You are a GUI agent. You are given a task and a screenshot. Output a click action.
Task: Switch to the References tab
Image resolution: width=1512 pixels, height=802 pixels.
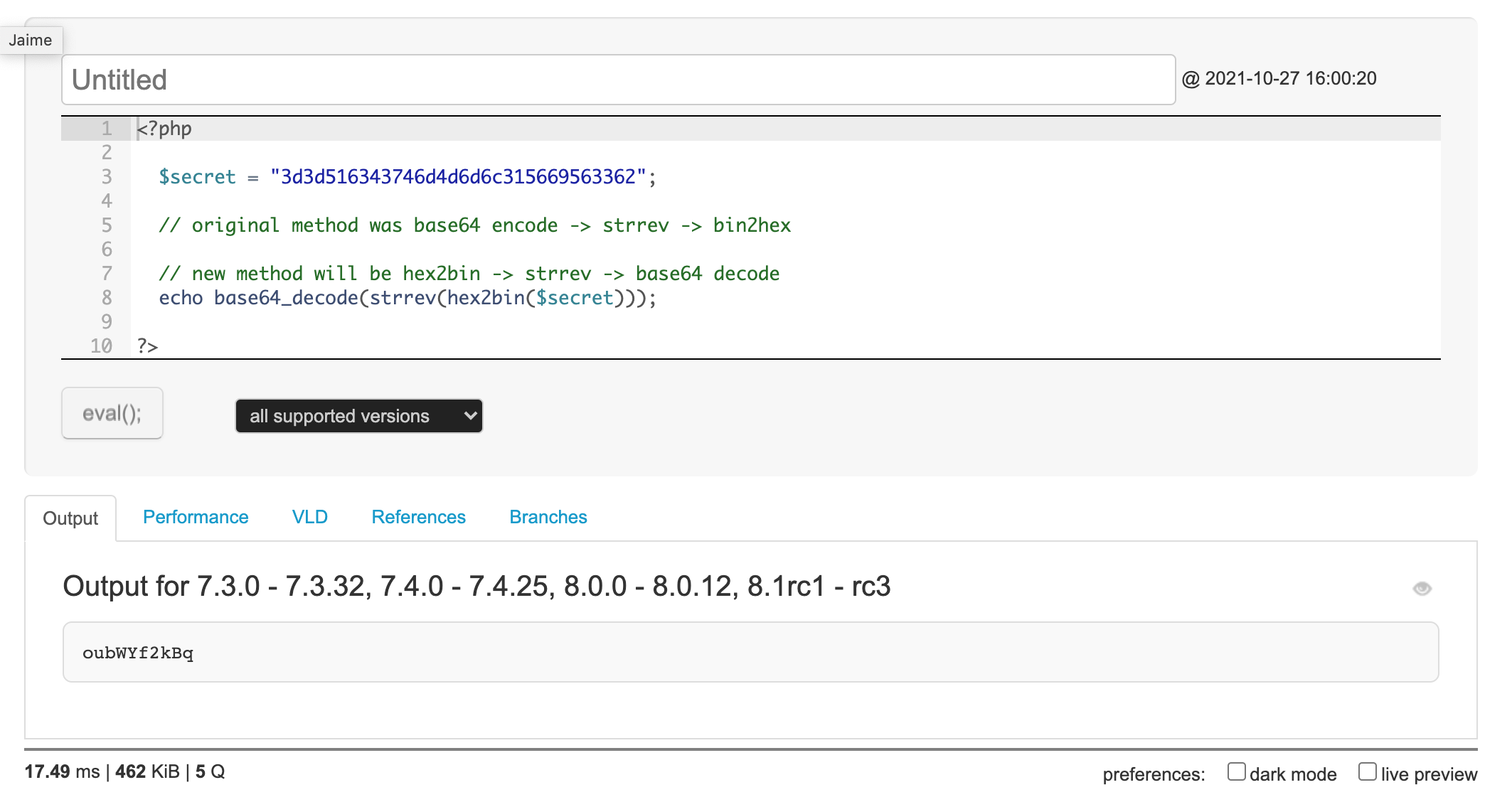[418, 517]
